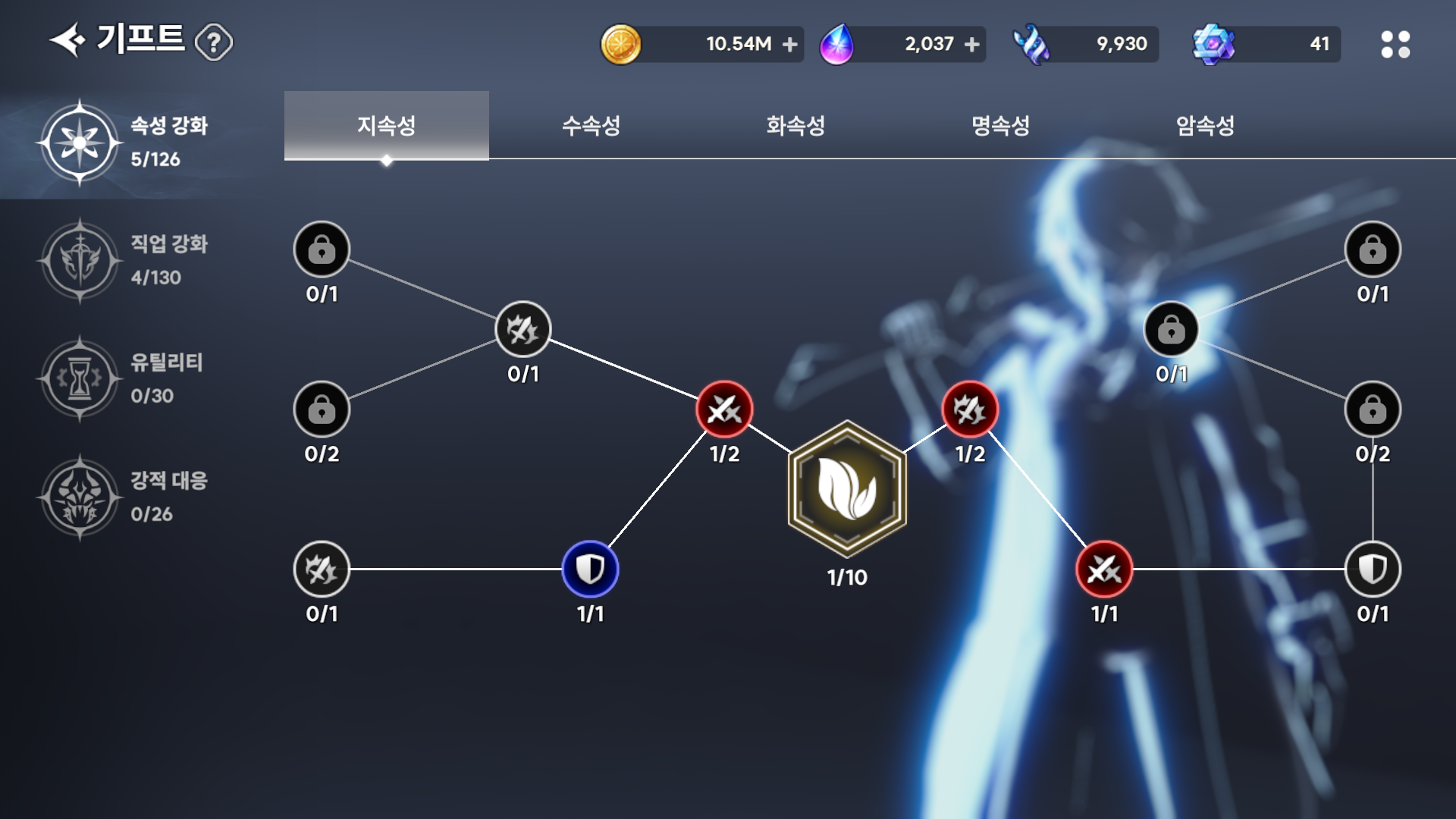Select the gray broken-shield node at bottom left
The height and width of the screenshot is (819, 1456).
pos(322,569)
